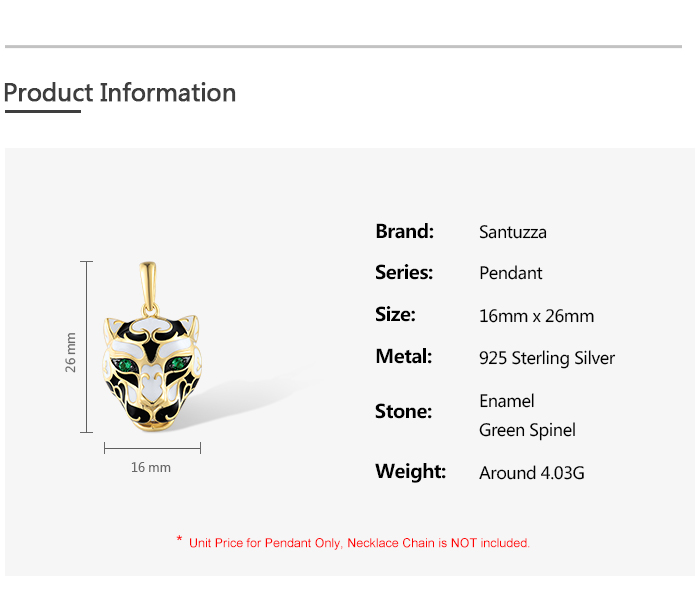The image size is (700, 615).
Task: Click the 16 mm width dimension label
Action: click(x=151, y=467)
